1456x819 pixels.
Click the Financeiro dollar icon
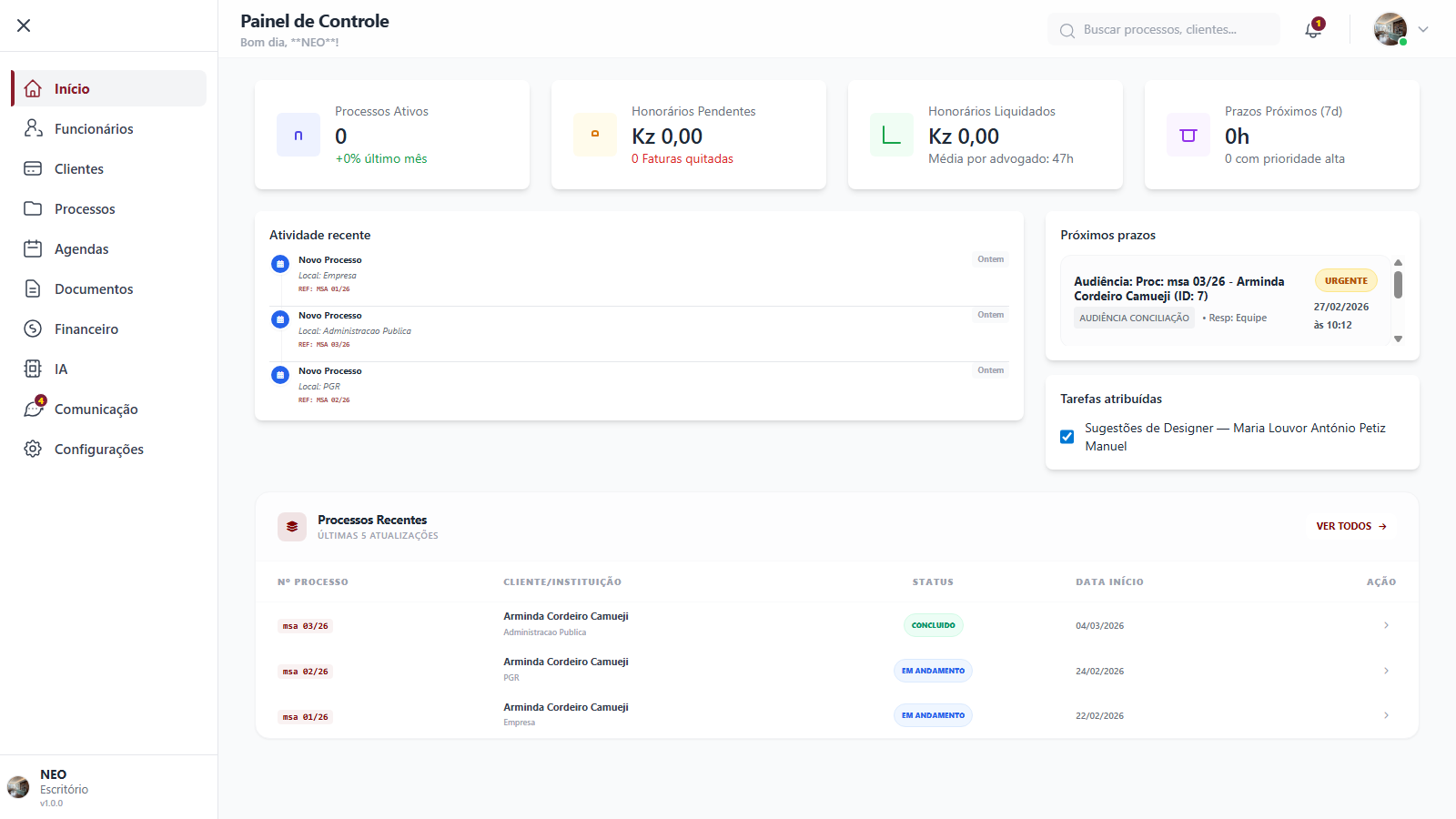click(33, 329)
